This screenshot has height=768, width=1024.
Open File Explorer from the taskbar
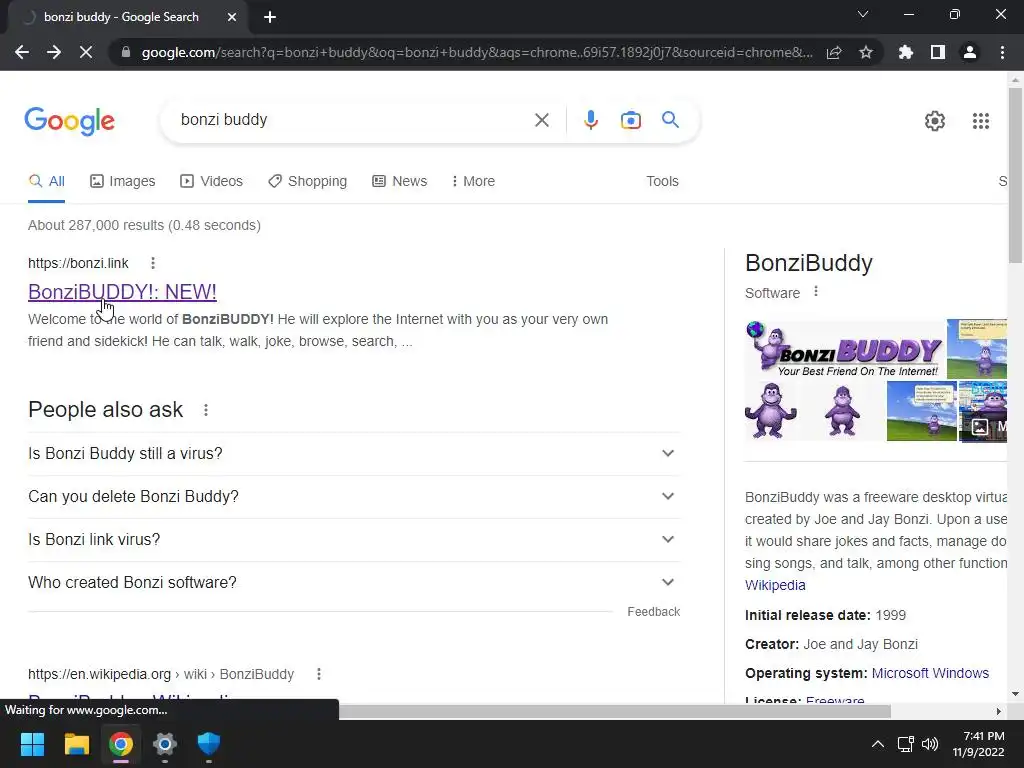point(76,744)
